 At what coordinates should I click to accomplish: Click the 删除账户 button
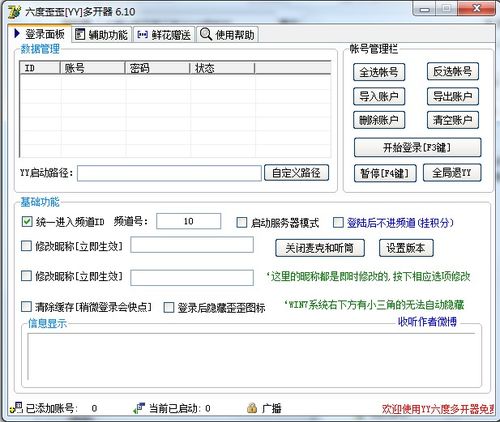(x=379, y=120)
